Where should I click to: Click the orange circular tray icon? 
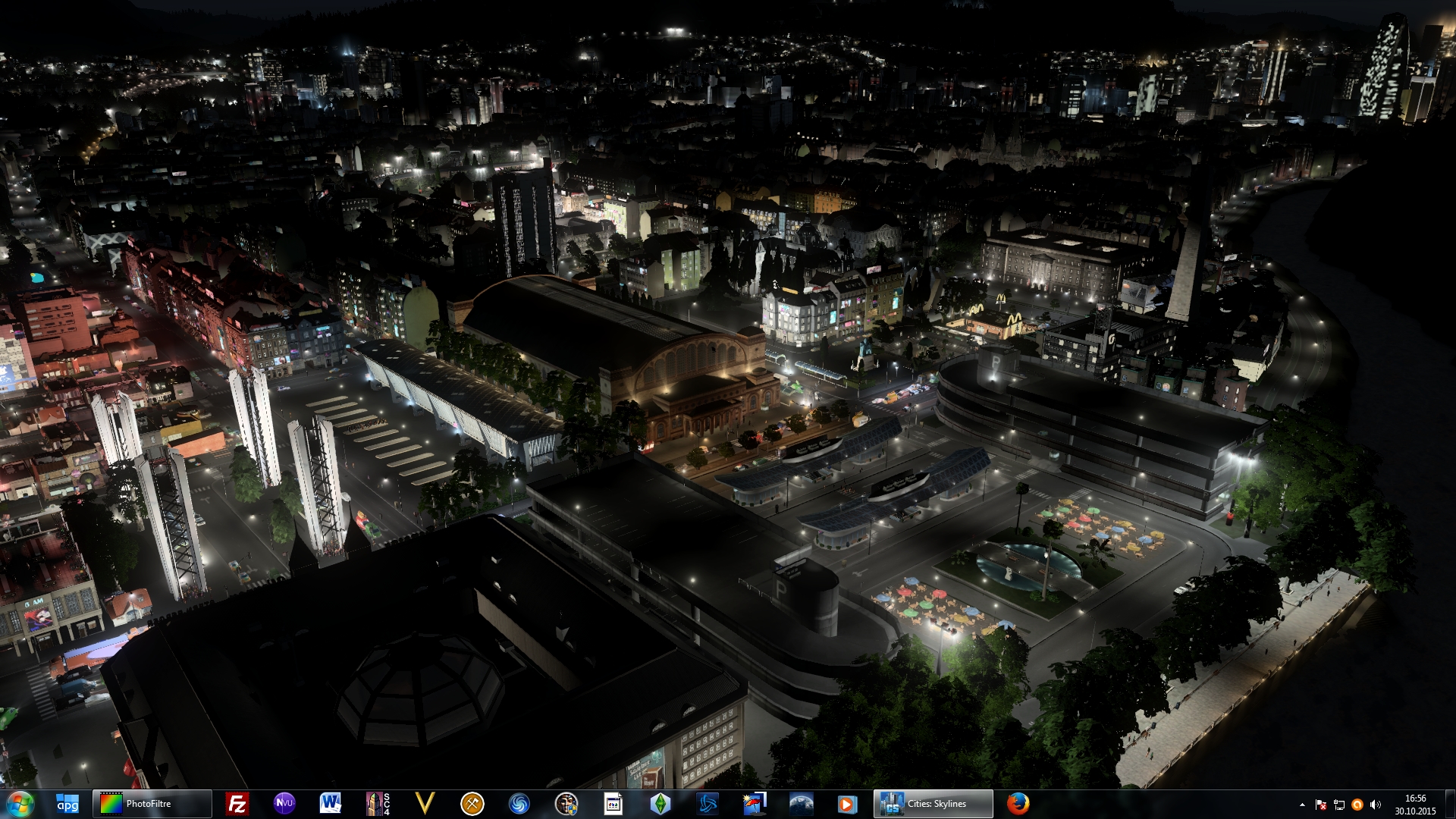pos(1357,805)
